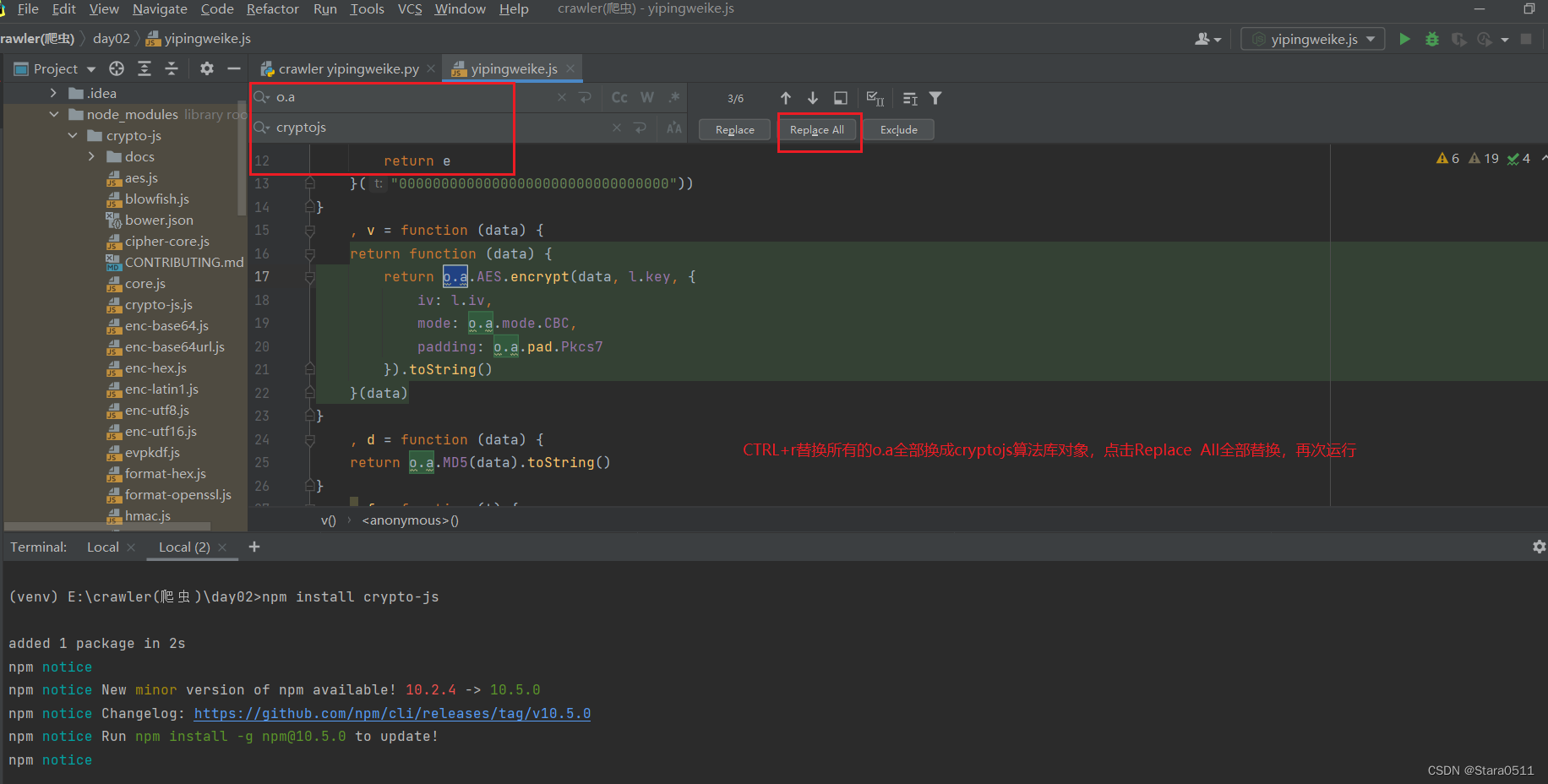Click in the o.a search input
The image size is (1548, 784).
point(414,97)
